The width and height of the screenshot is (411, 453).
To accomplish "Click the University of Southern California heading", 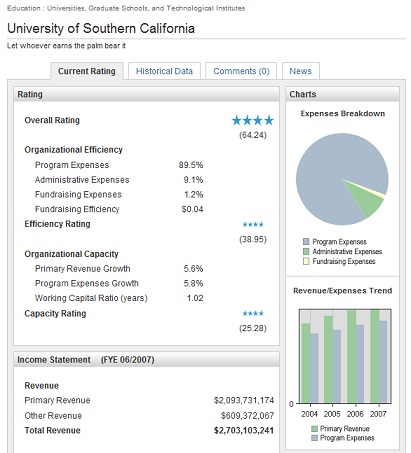I will [x=101, y=28].
